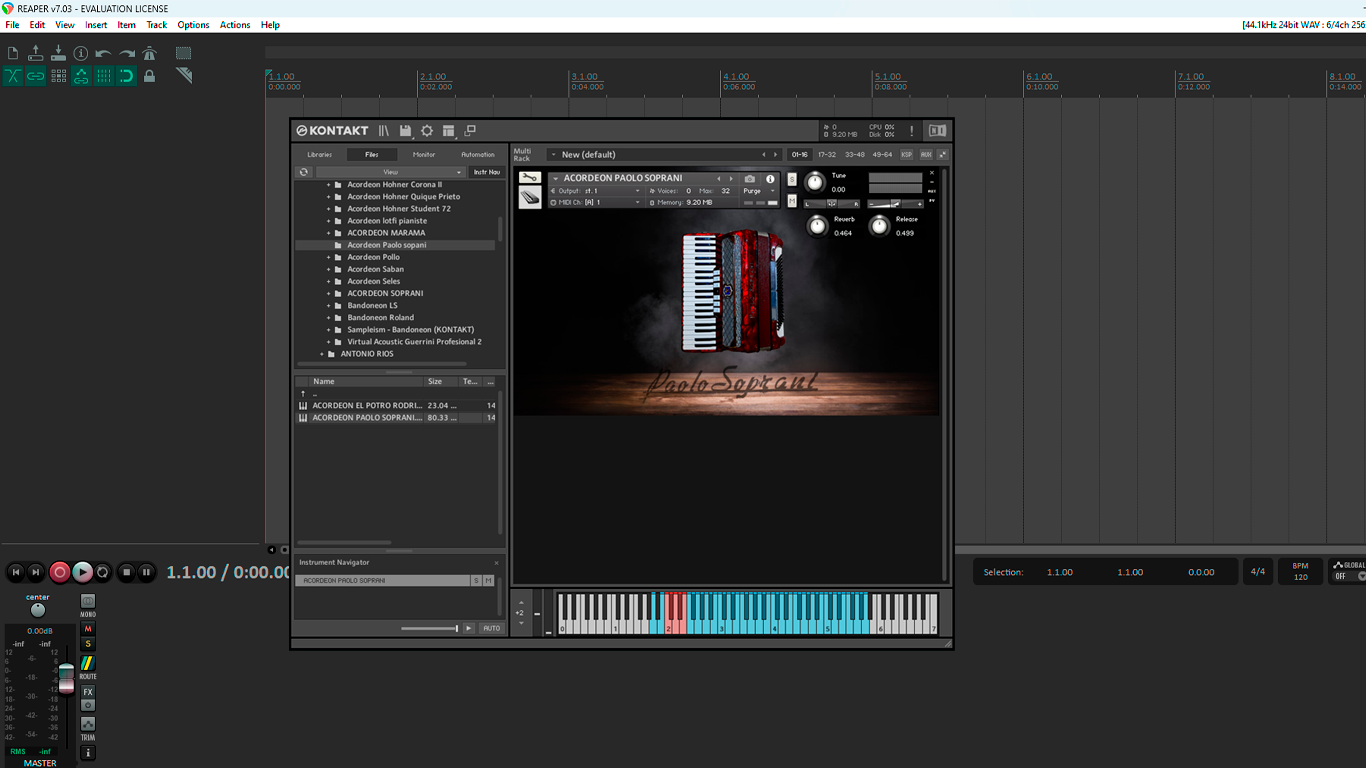Image resolution: width=1366 pixels, height=768 pixels.
Task: Click the AUX button in rack header
Action: [926, 155]
